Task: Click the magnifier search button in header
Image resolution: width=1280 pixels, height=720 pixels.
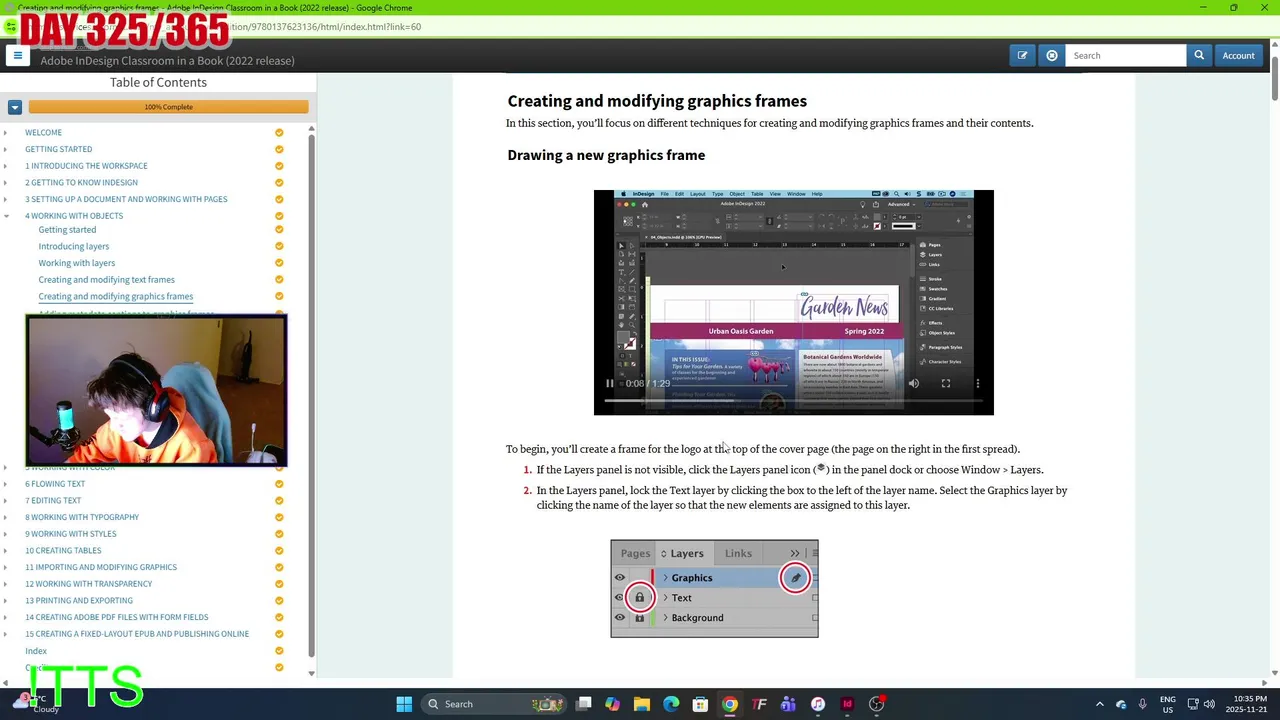Action: [x=1199, y=56]
